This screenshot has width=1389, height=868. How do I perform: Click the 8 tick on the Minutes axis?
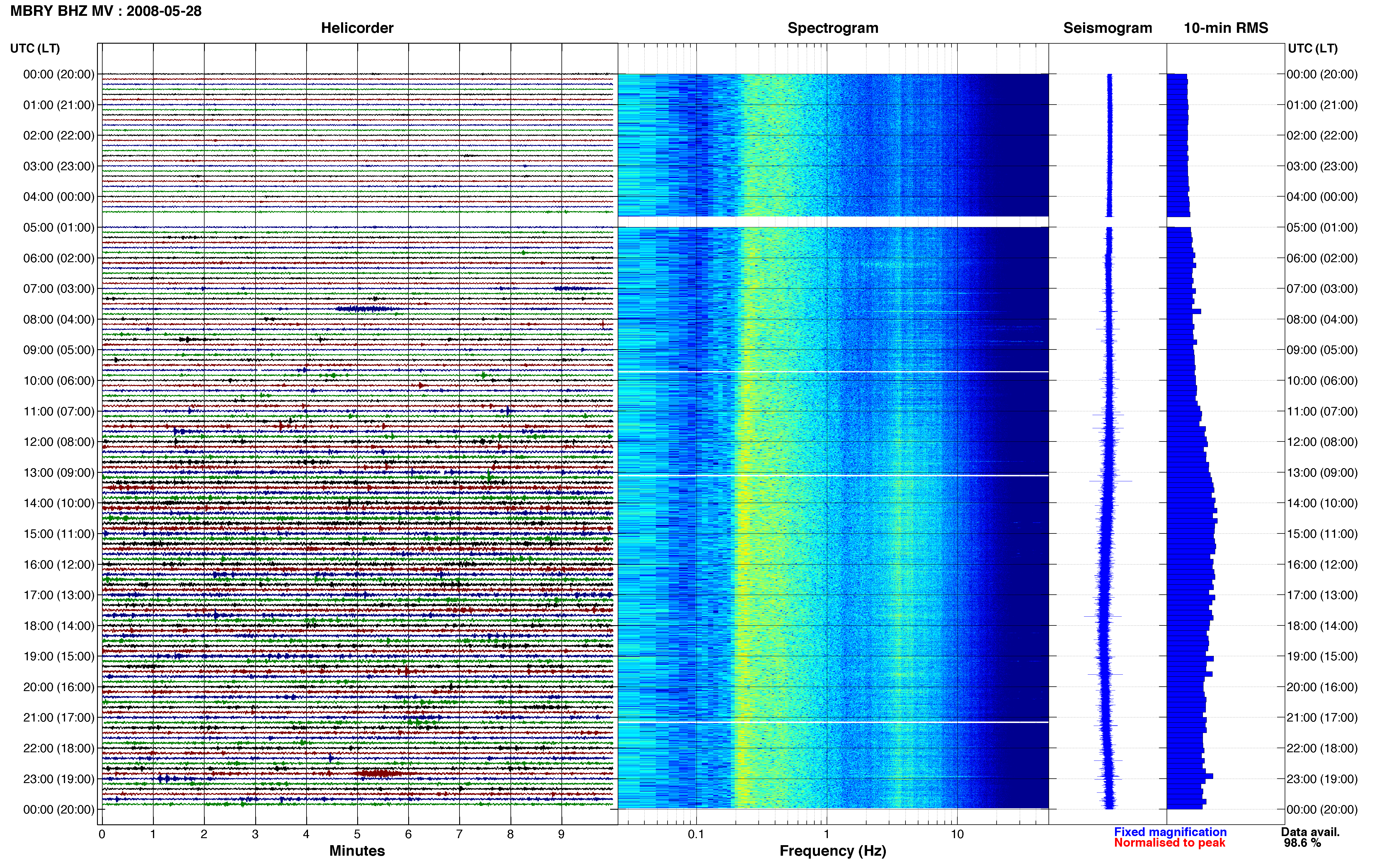tap(510, 834)
